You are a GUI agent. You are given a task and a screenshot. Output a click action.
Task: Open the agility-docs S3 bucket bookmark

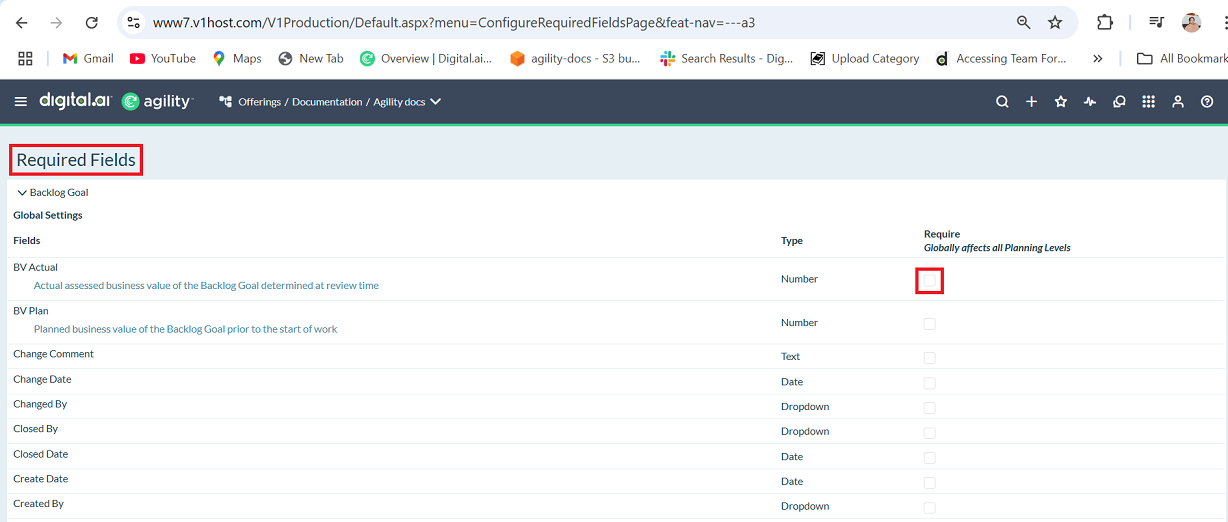point(575,58)
